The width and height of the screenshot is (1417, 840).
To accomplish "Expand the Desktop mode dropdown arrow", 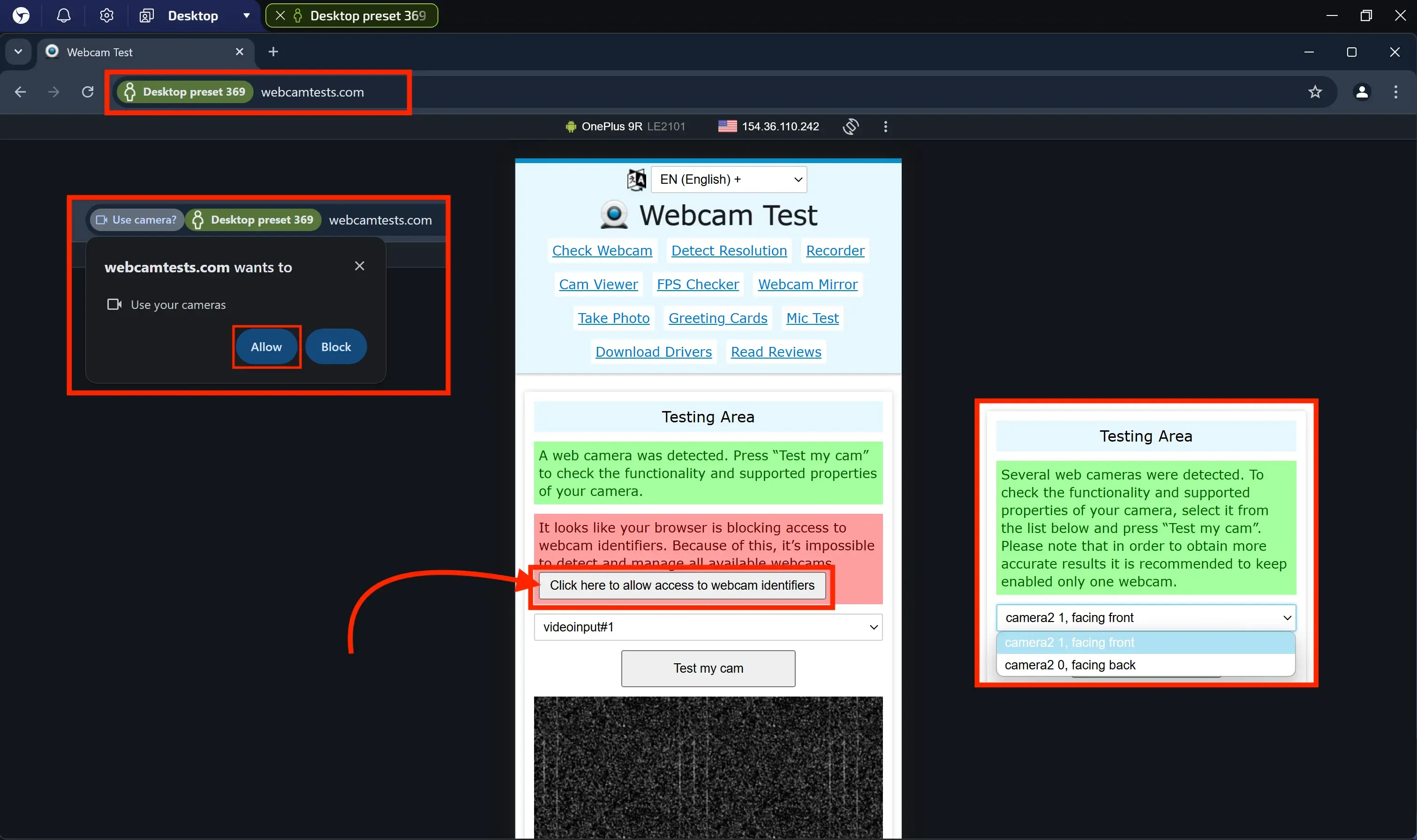I will point(246,15).
